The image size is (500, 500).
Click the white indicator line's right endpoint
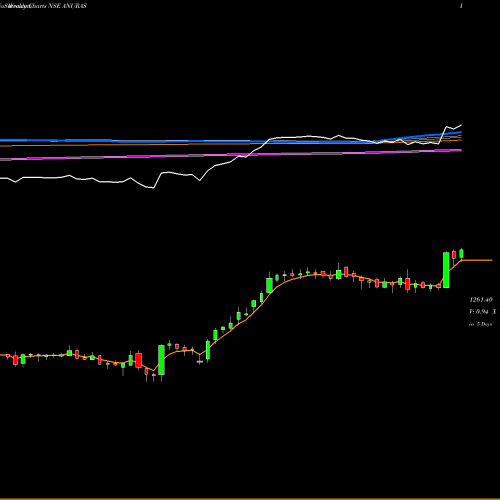pos(461,125)
